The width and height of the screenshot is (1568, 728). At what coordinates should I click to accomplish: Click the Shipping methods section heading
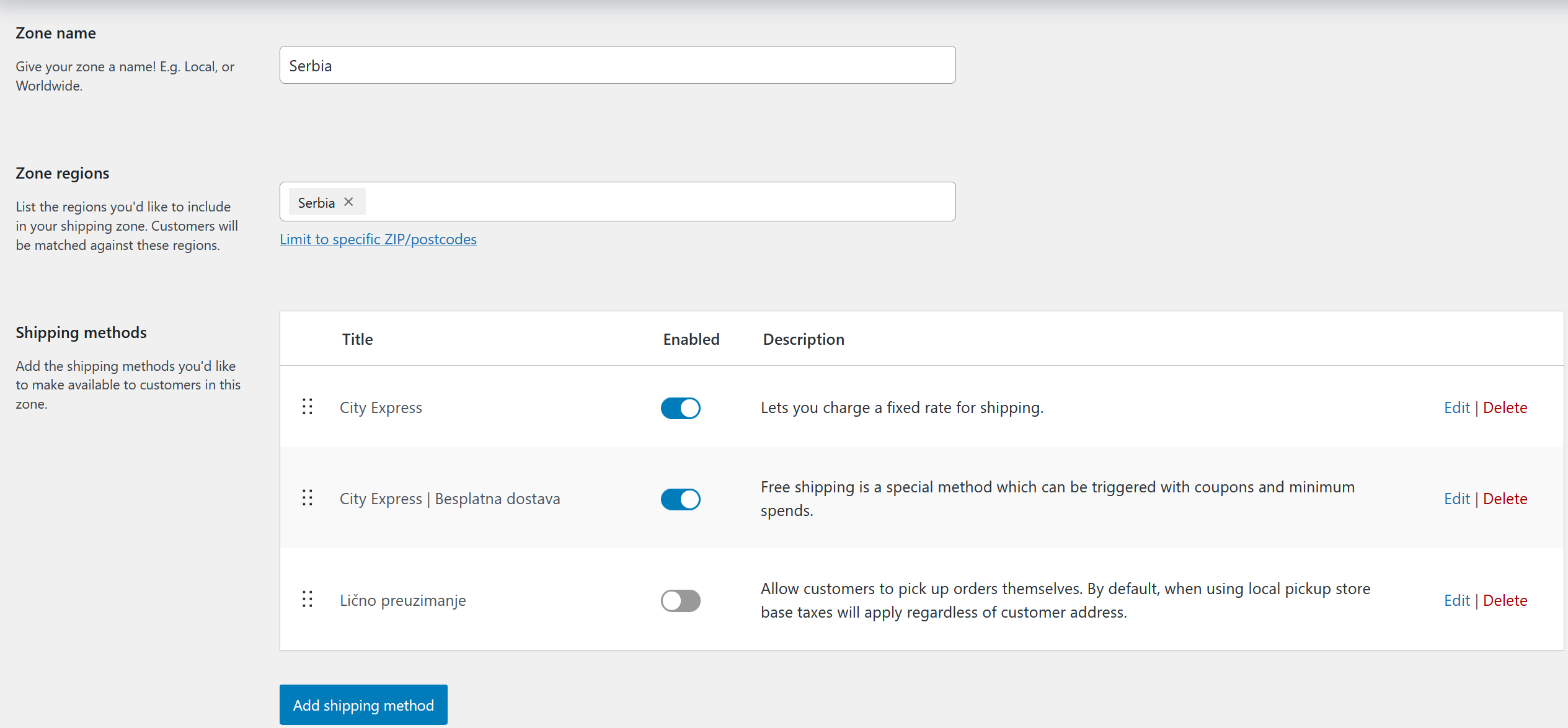81,333
